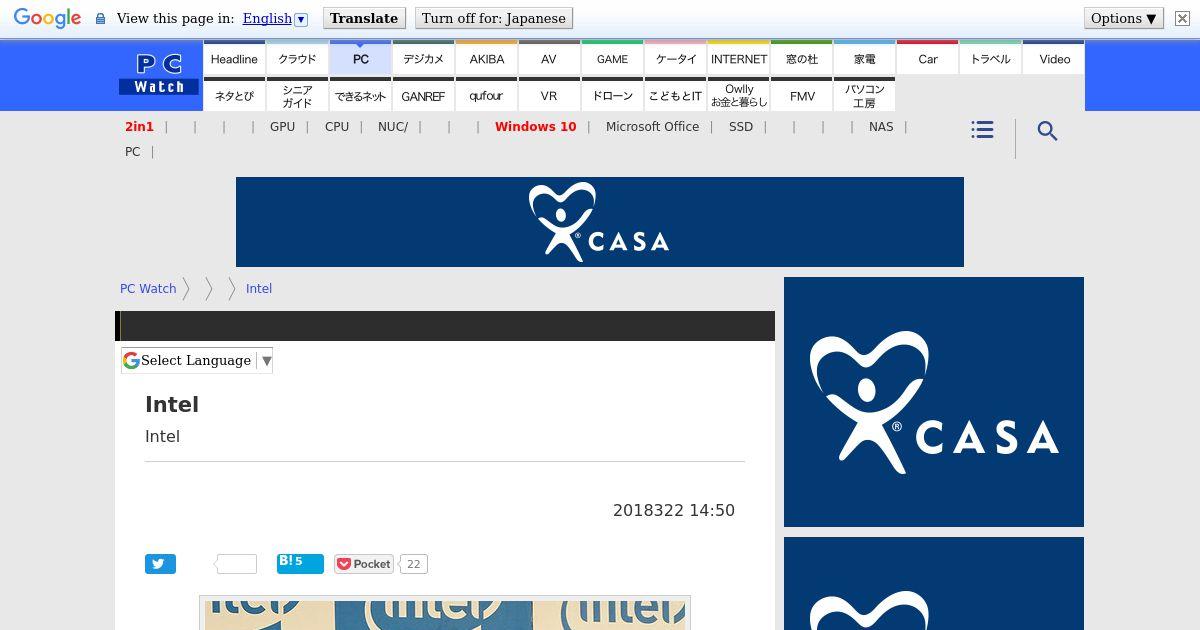
Task: Open the 家電 tab
Action: tap(864, 59)
